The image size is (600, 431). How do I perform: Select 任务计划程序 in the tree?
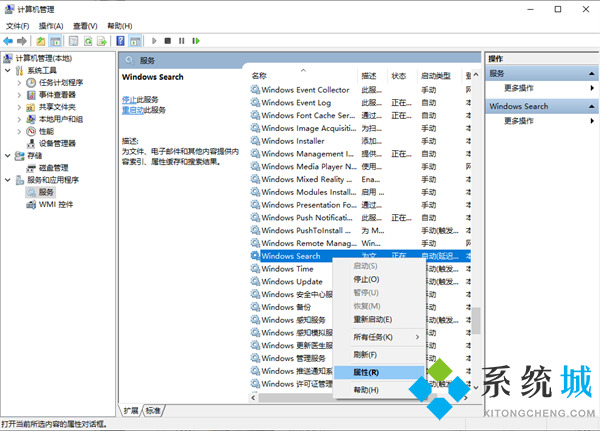pyautogui.click(x=61, y=82)
